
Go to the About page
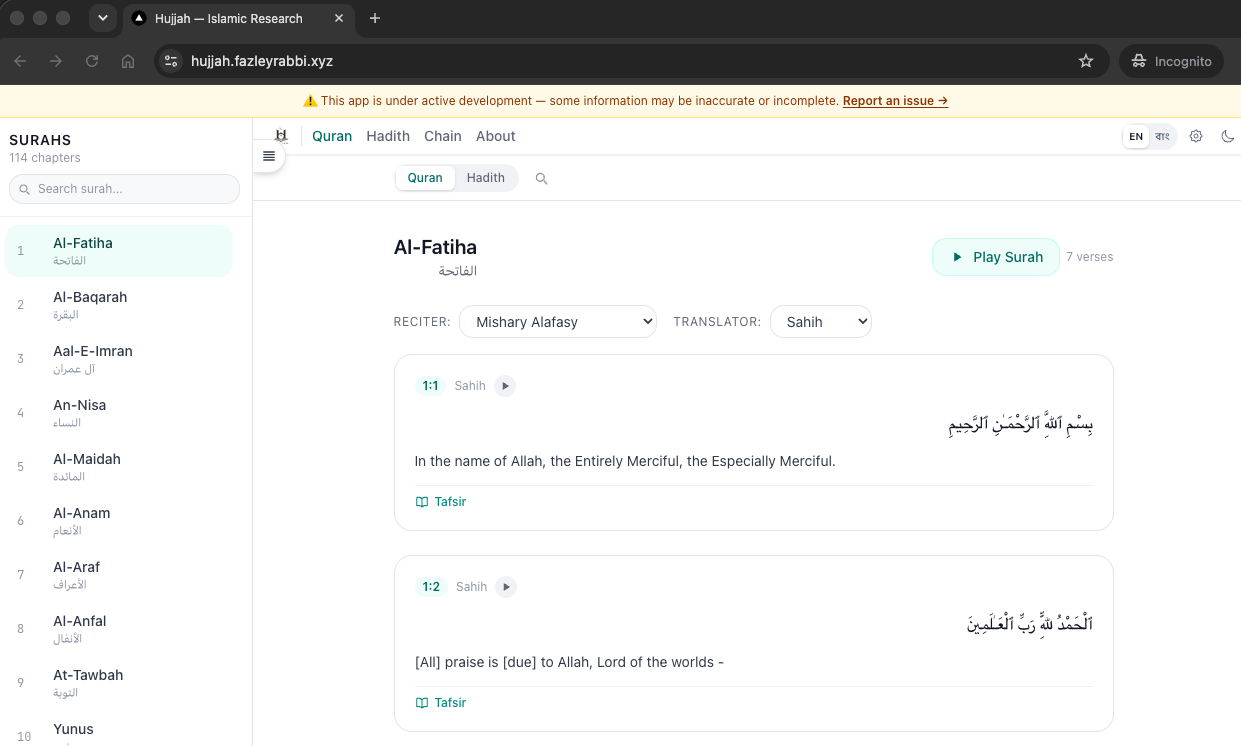point(496,136)
